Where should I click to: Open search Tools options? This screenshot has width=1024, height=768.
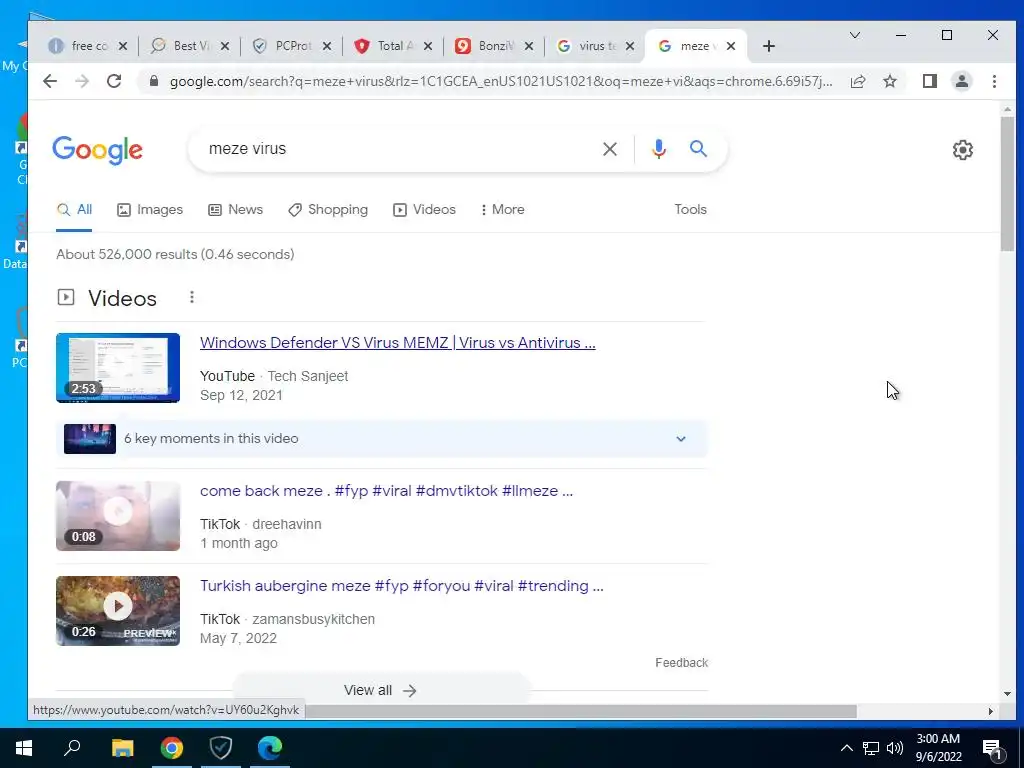[690, 210]
